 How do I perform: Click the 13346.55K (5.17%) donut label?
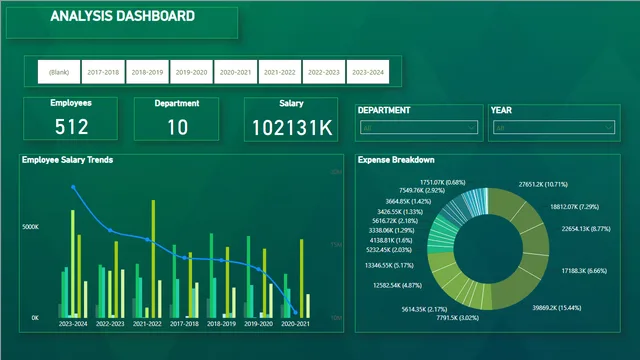[389, 266]
